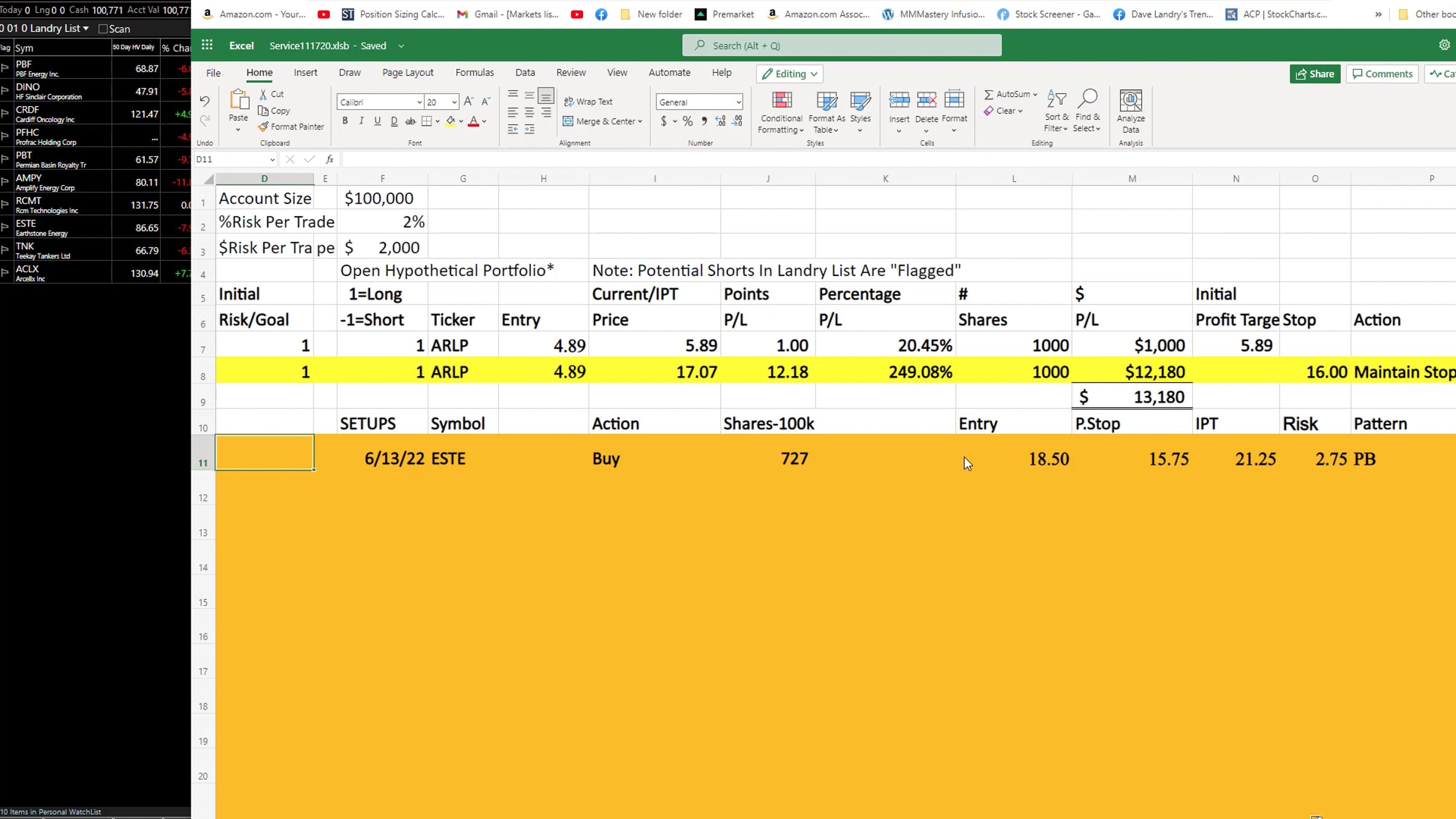This screenshot has width=1456, height=819.
Task: Click into the formula bar
Action: point(898,159)
